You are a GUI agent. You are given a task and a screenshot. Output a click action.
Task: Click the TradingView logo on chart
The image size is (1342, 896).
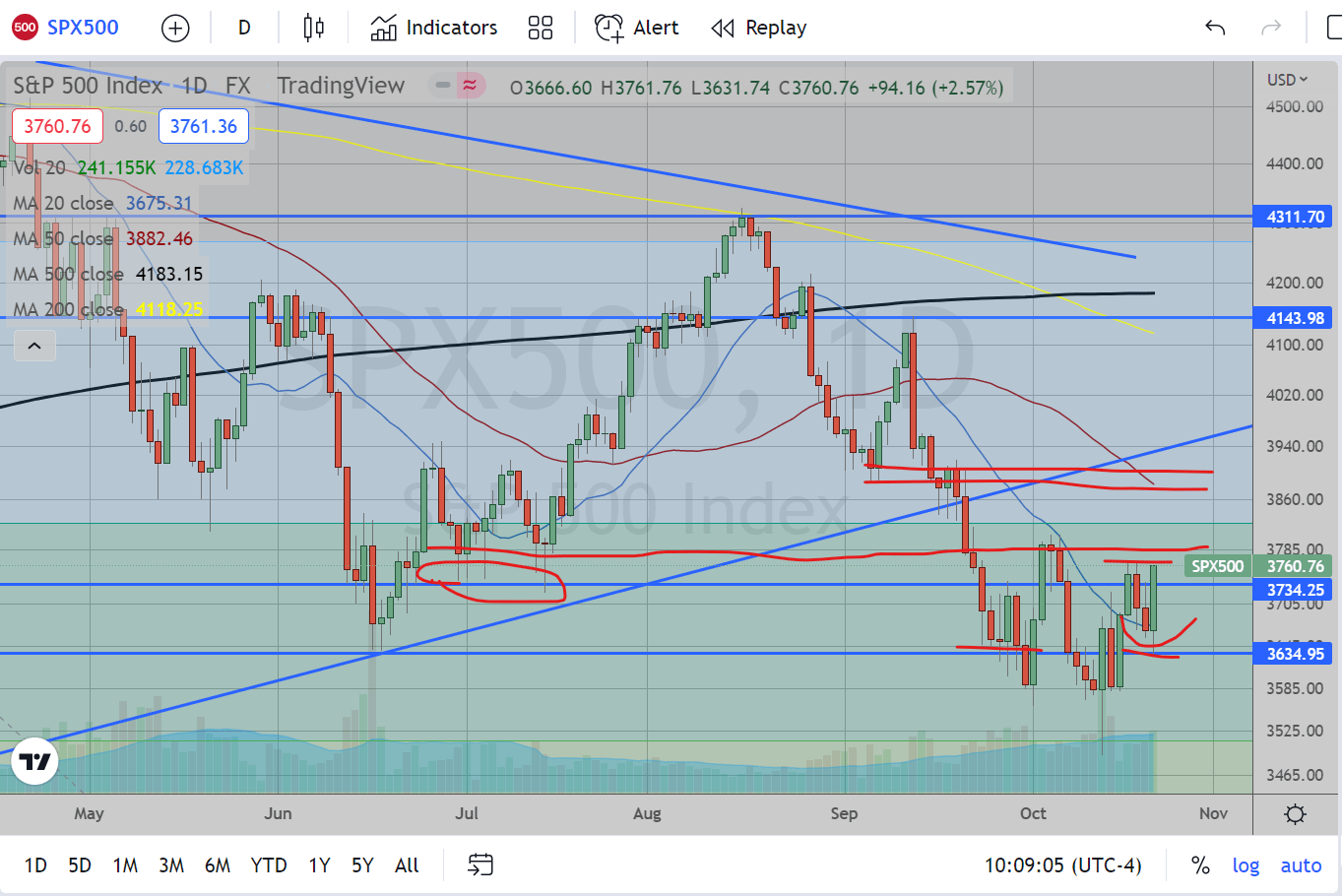tap(35, 761)
